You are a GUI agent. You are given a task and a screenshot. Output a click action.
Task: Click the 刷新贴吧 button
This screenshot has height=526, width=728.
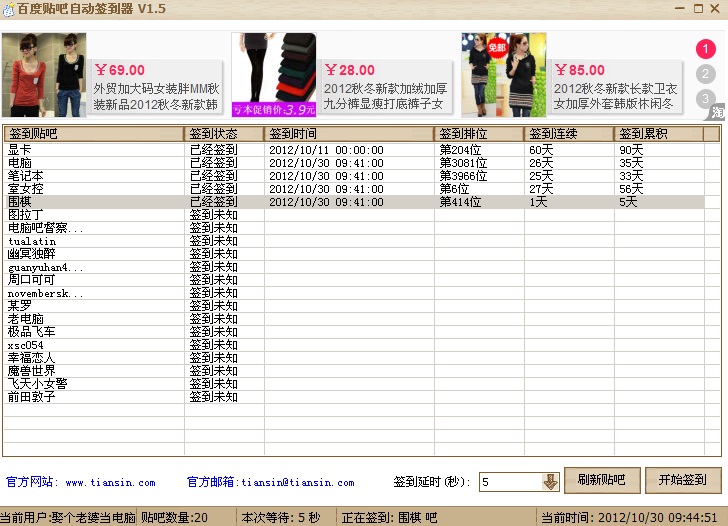(x=602, y=480)
